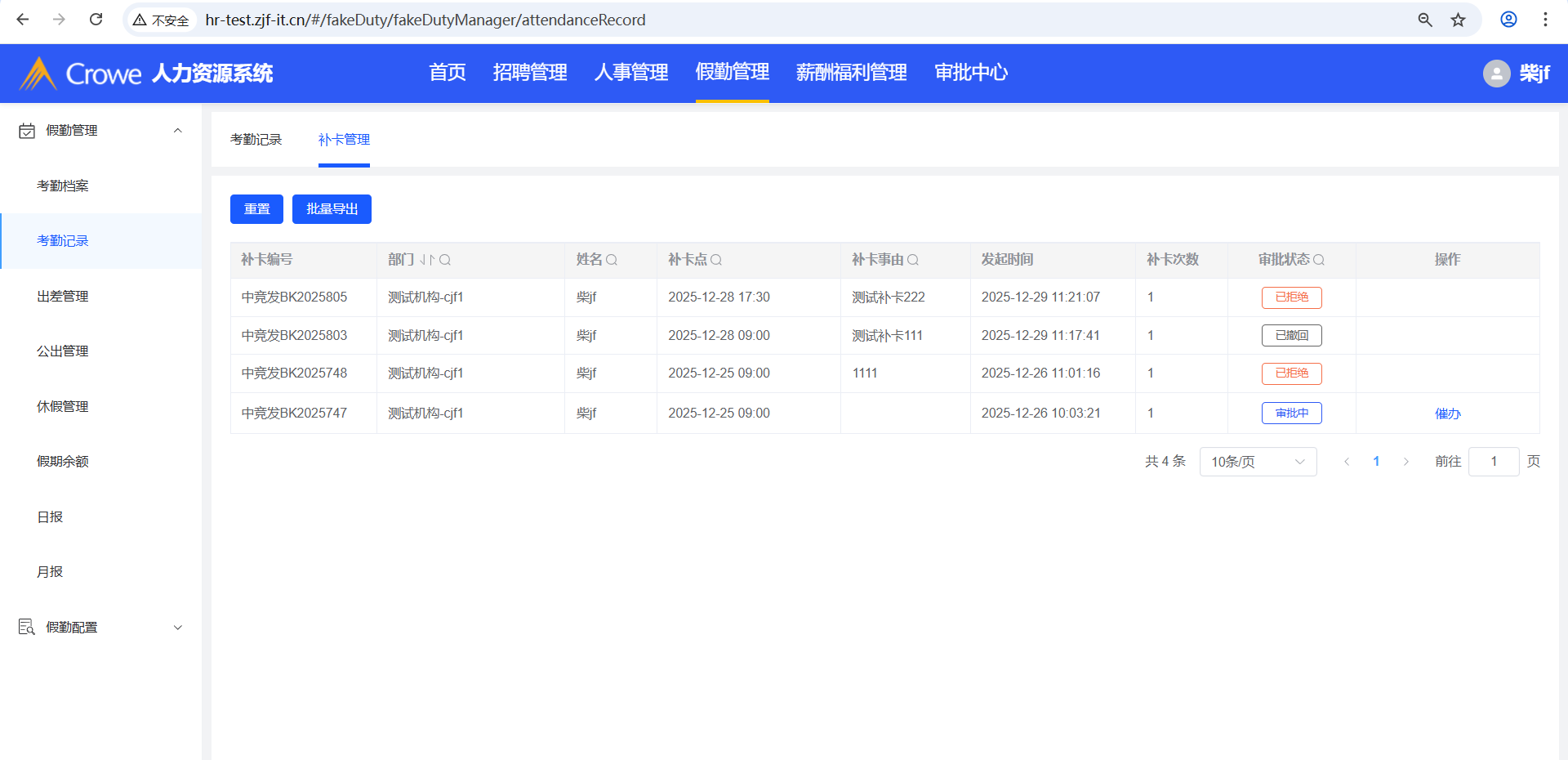Open 休假管理 in the sidebar
The image size is (1568, 760).
pos(63,406)
